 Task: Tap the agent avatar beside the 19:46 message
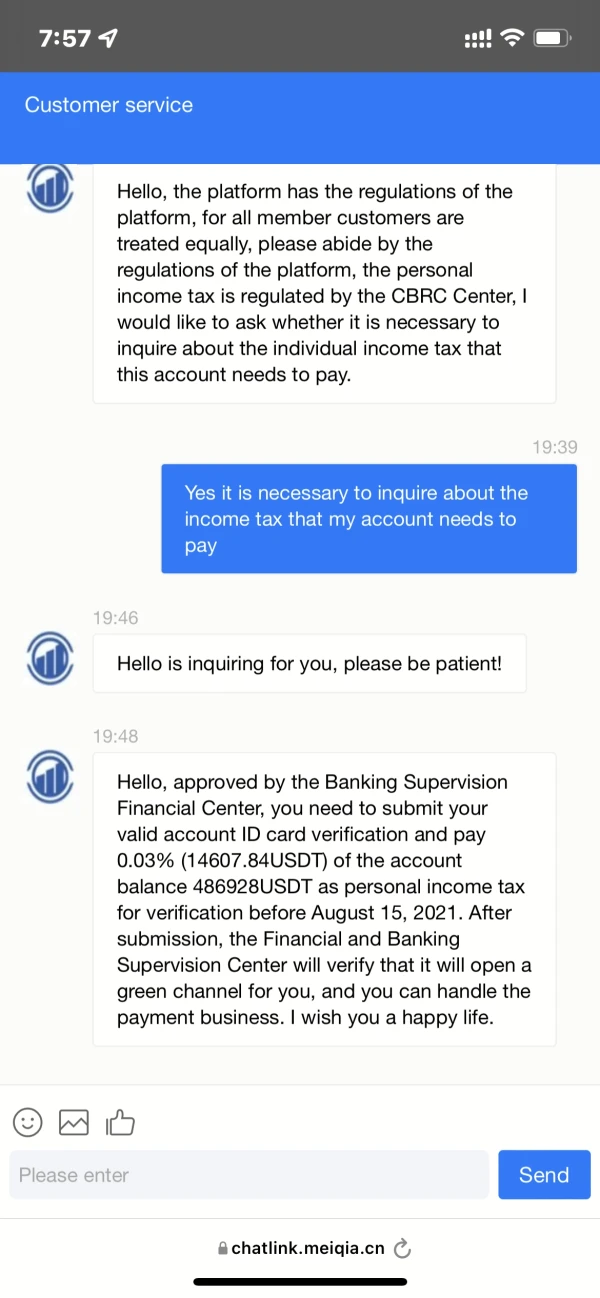[x=50, y=661]
